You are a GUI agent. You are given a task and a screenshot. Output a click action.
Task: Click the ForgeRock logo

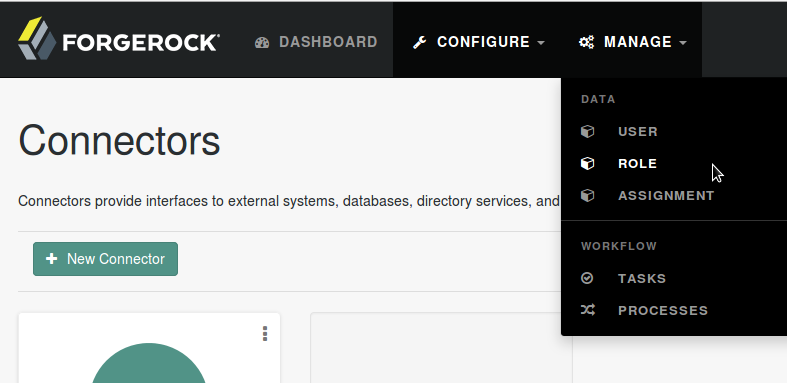tap(118, 39)
